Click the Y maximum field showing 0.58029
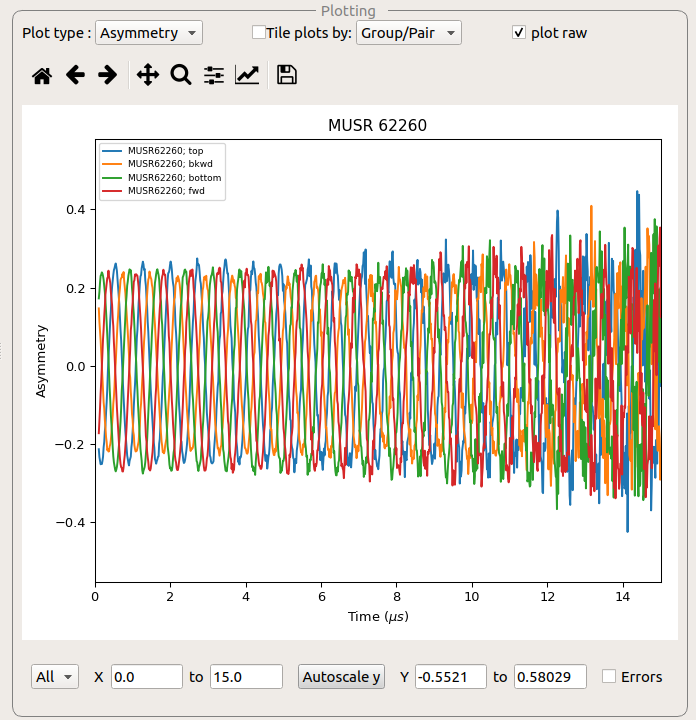 click(x=550, y=677)
